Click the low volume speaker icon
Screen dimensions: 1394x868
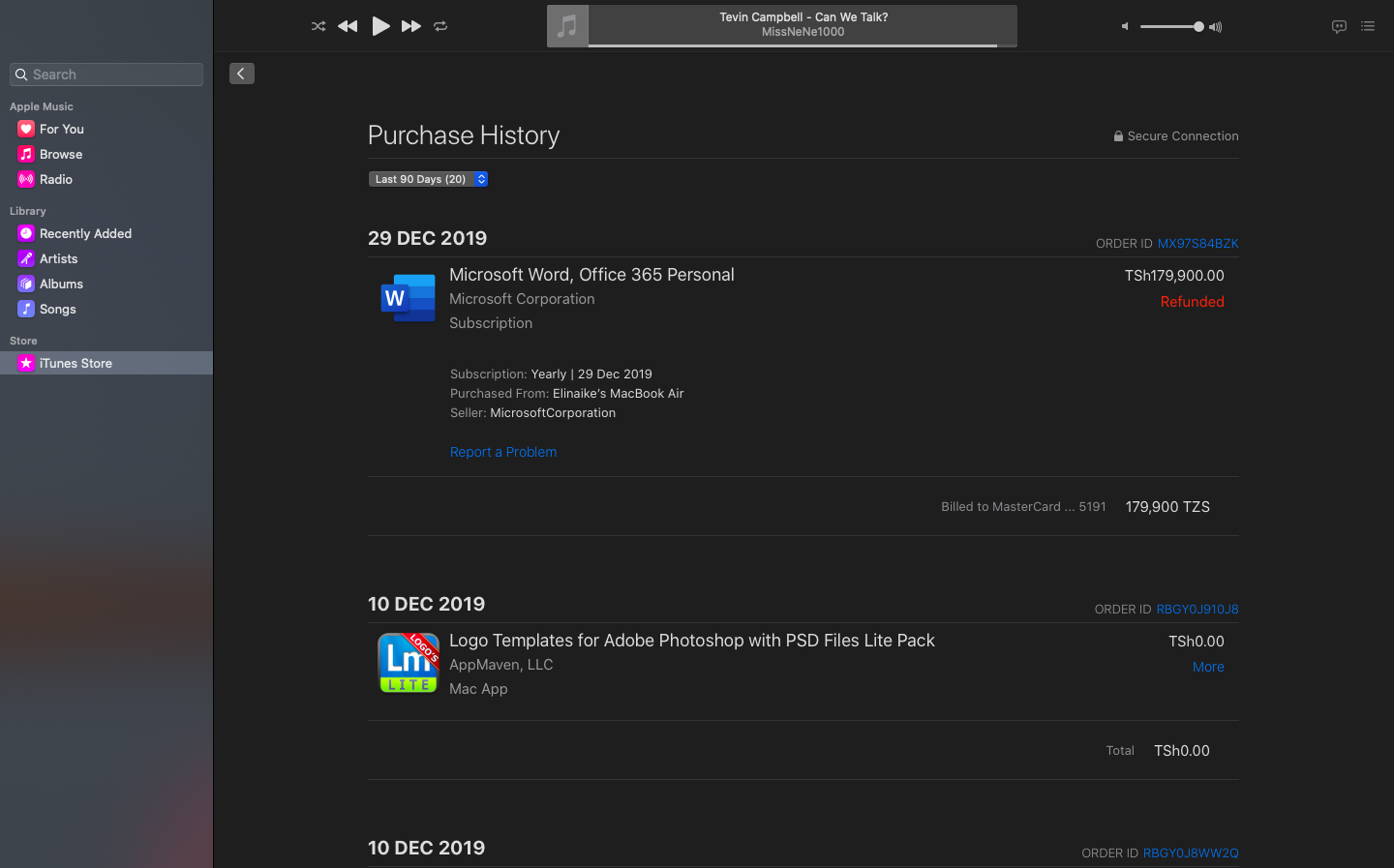(1125, 27)
